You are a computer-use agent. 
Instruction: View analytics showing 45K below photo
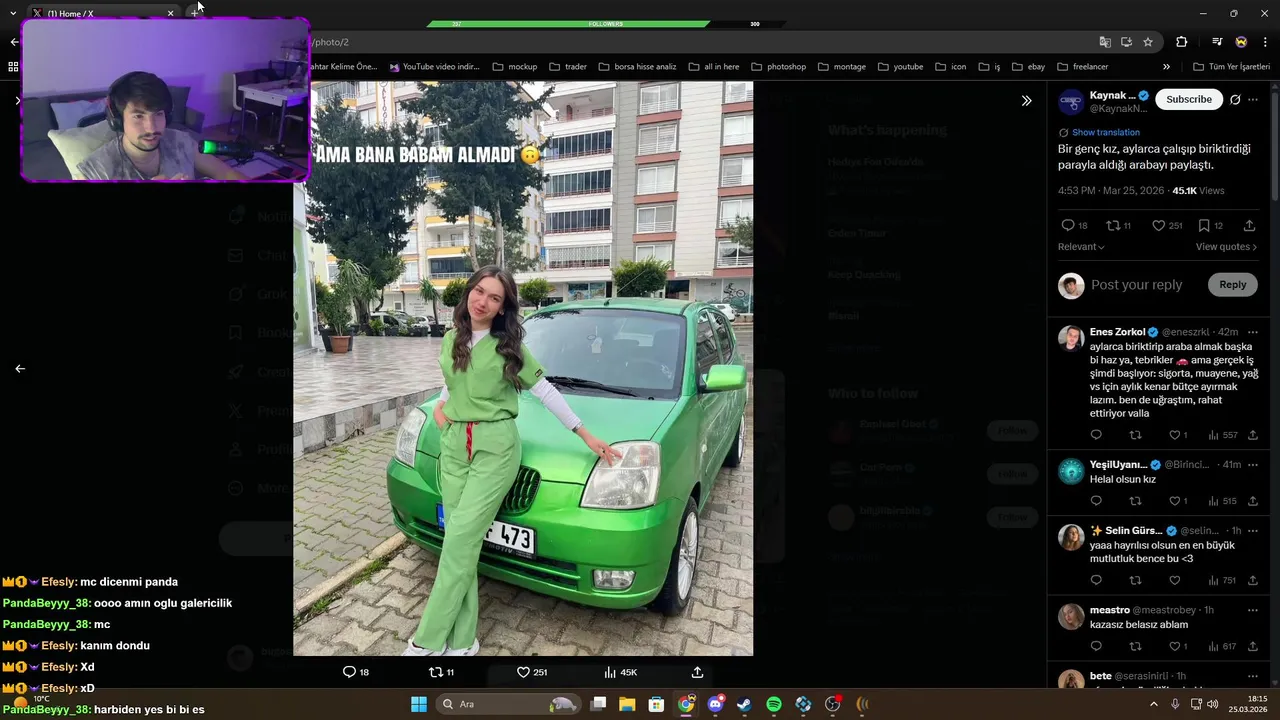pos(620,672)
